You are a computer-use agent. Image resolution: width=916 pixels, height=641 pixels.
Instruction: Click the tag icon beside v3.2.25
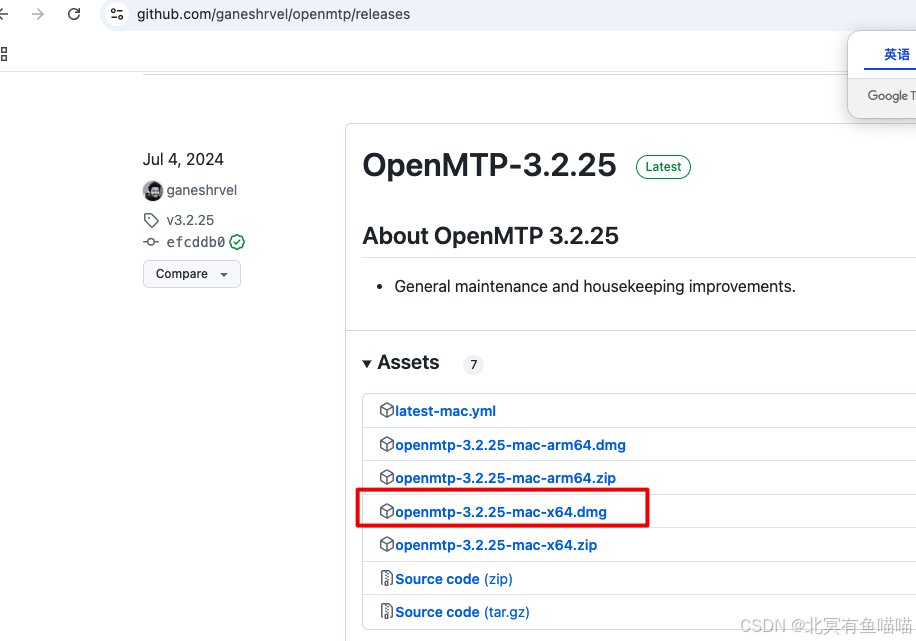pyautogui.click(x=151, y=220)
